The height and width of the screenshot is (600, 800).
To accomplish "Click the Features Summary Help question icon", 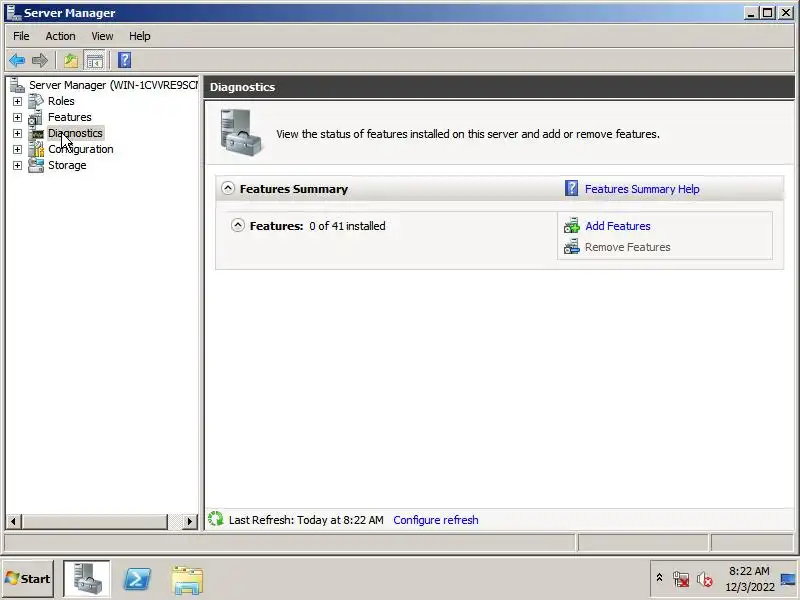I will 571,188.
